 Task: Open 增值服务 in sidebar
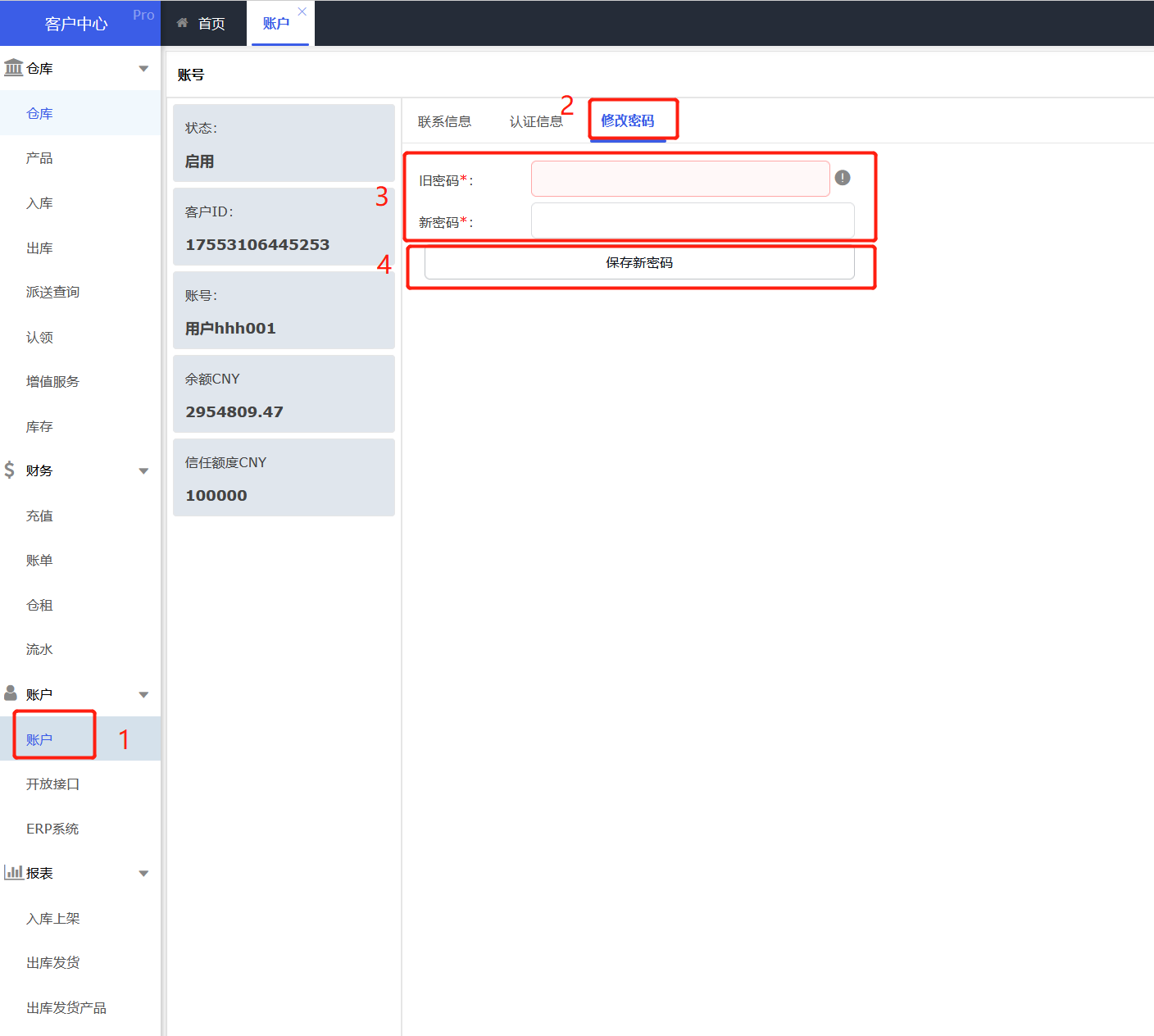click(80, 381)
